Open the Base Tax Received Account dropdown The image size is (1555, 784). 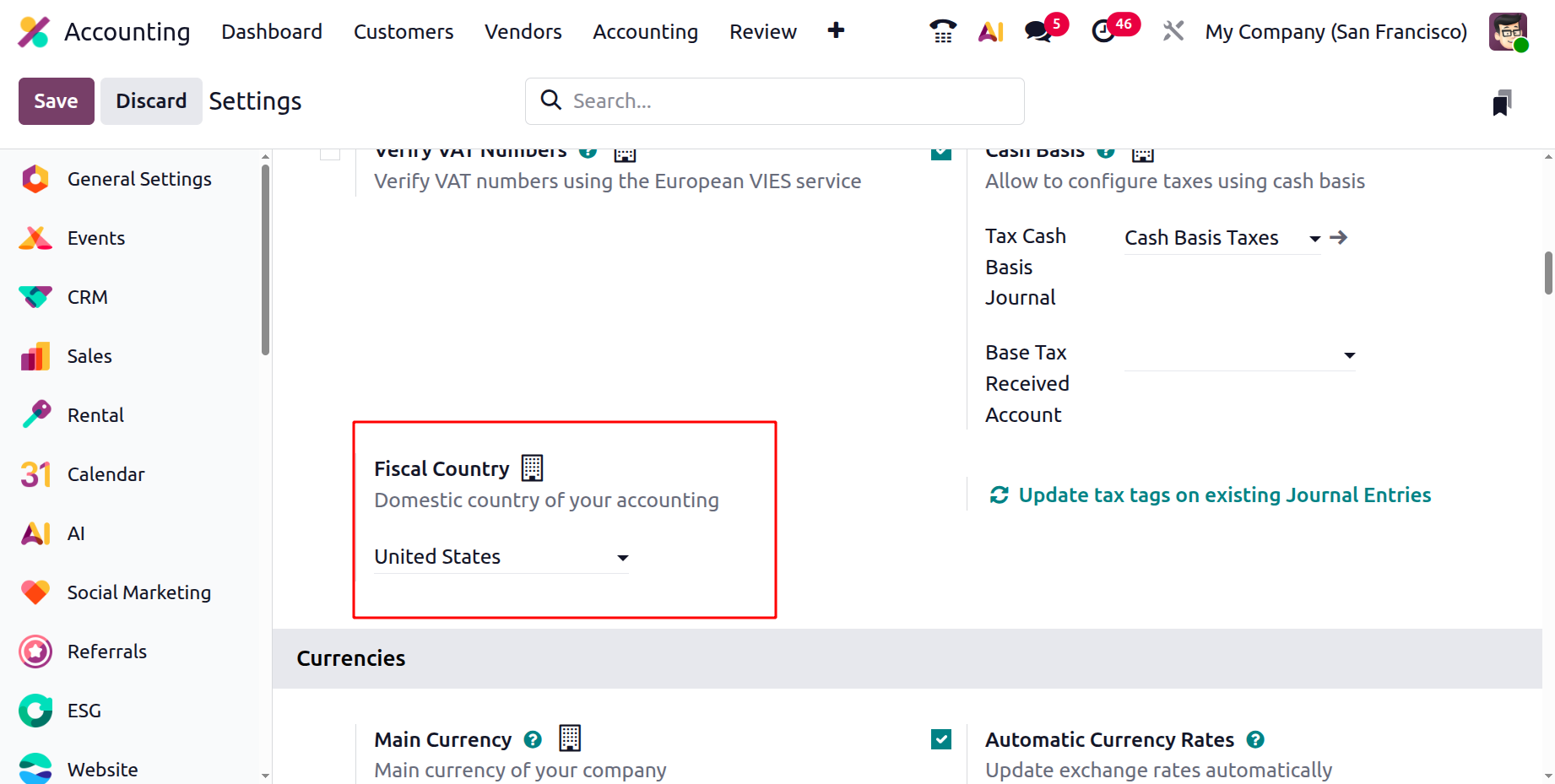[x=1239, y=355]
